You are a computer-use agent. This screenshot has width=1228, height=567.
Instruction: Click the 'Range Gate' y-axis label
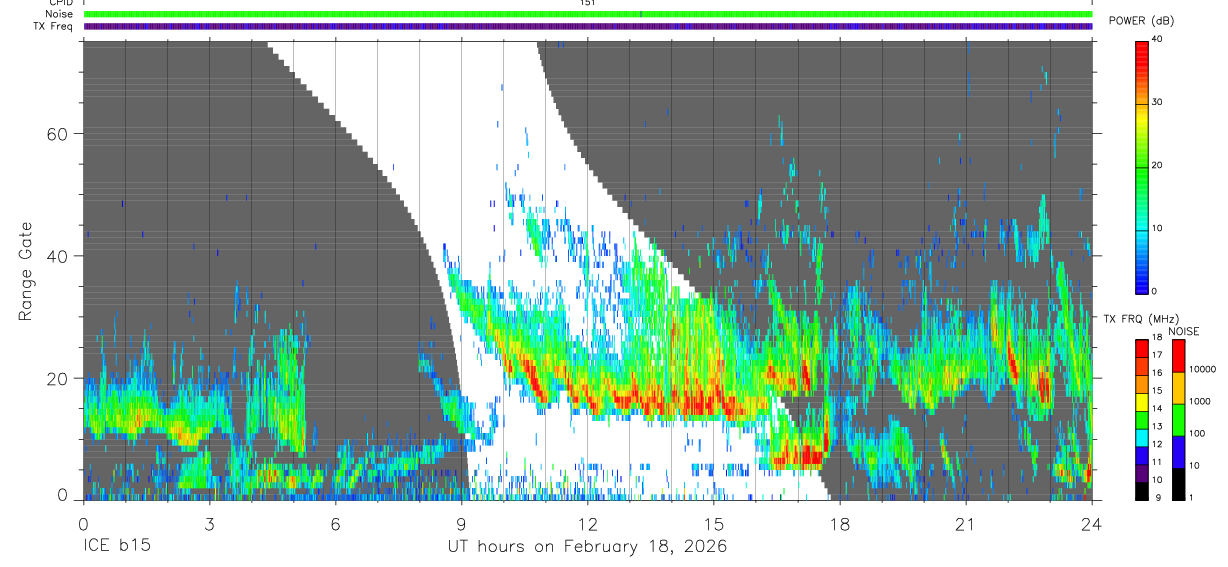(26, 270)
